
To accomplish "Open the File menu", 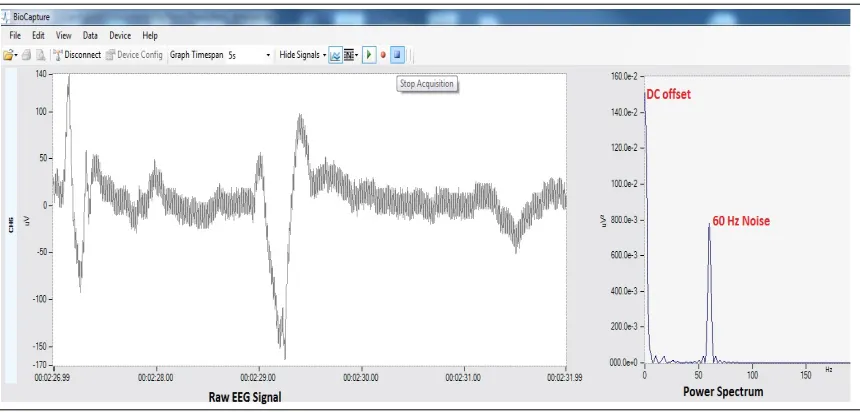I will [15, 36].
